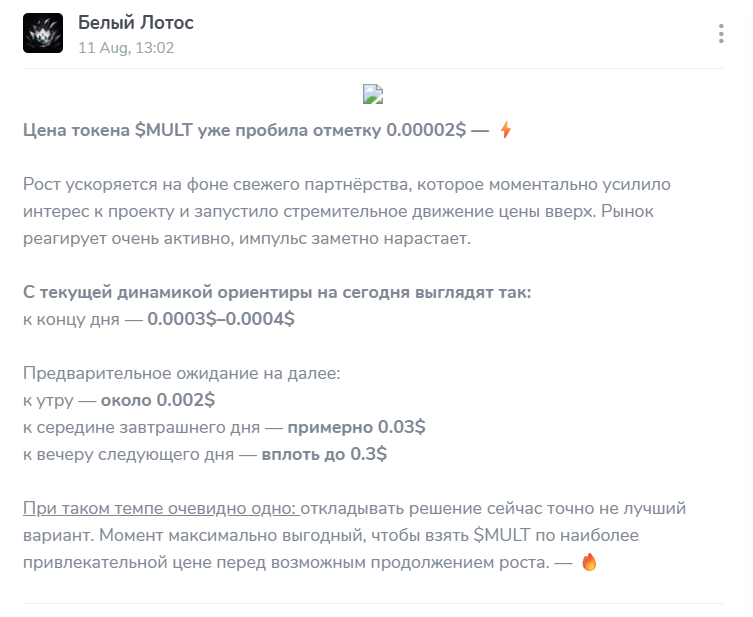Open the Белый Лотос channel name
The image size is (753, 617).
point(136,23)
